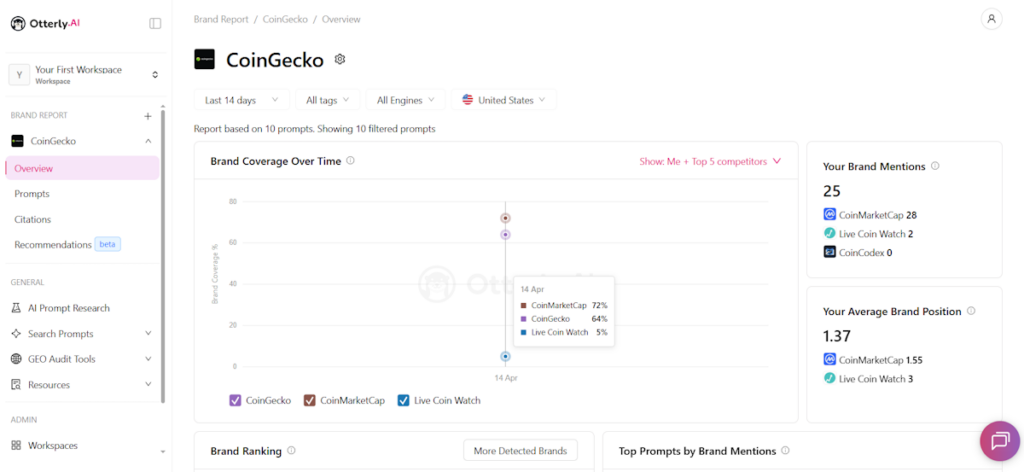Click CoinGecko sidebar brand icon
This screenshot has height=472, width=1024.
click(x=18, y=141)
